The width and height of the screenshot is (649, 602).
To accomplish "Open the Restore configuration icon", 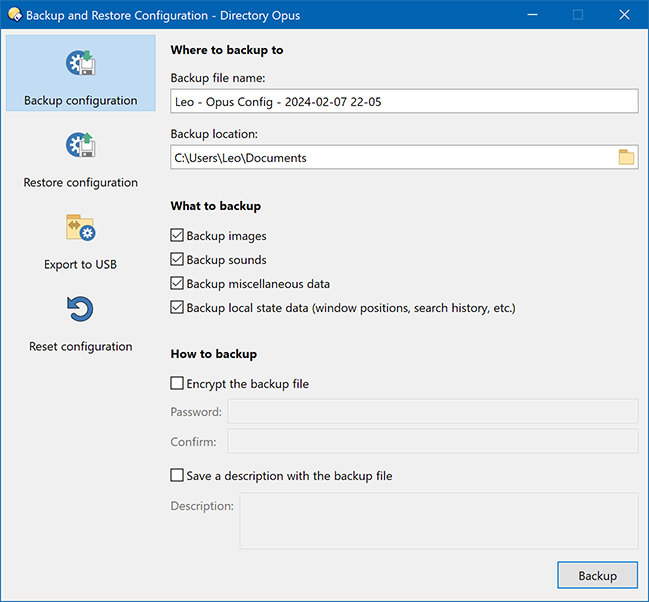I will (81, 145).
